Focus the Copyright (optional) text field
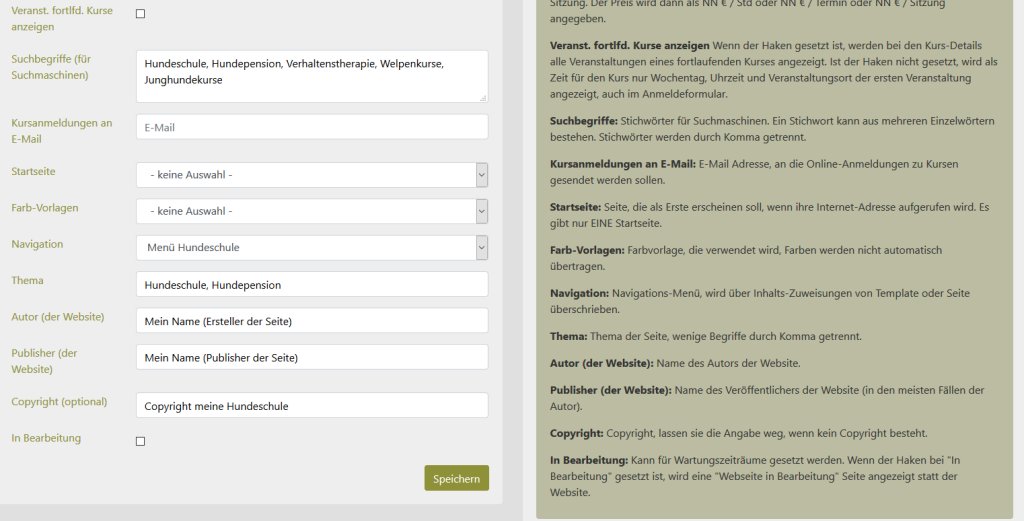 tap(312, 405)
